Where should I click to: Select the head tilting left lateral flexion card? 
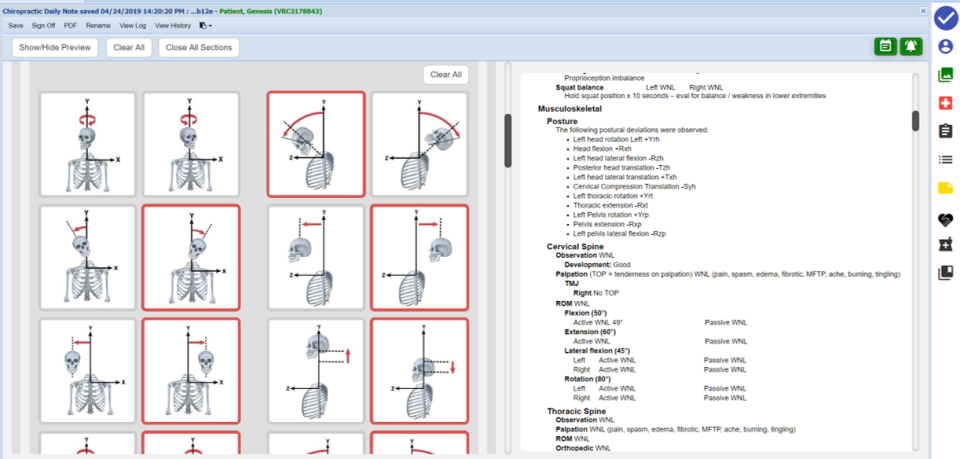tap(88, 258)
